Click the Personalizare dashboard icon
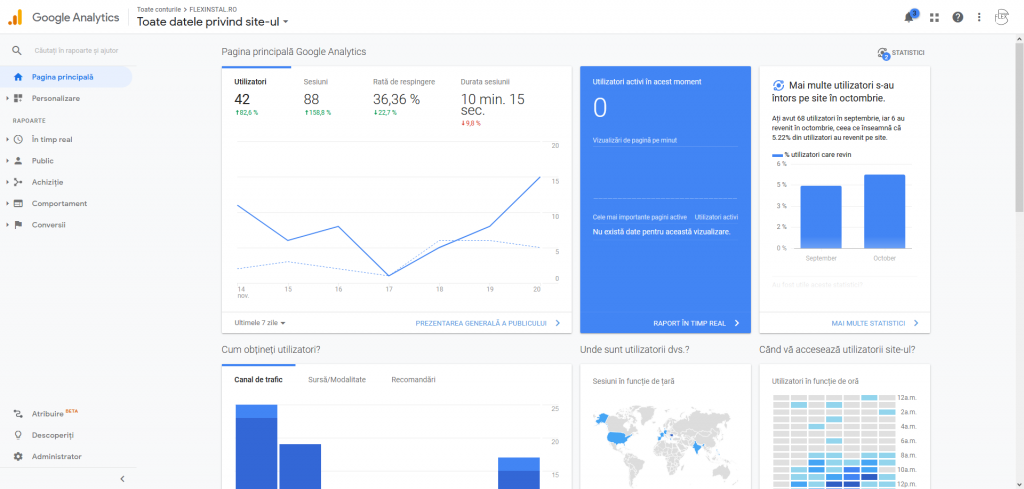 point(18,98)
